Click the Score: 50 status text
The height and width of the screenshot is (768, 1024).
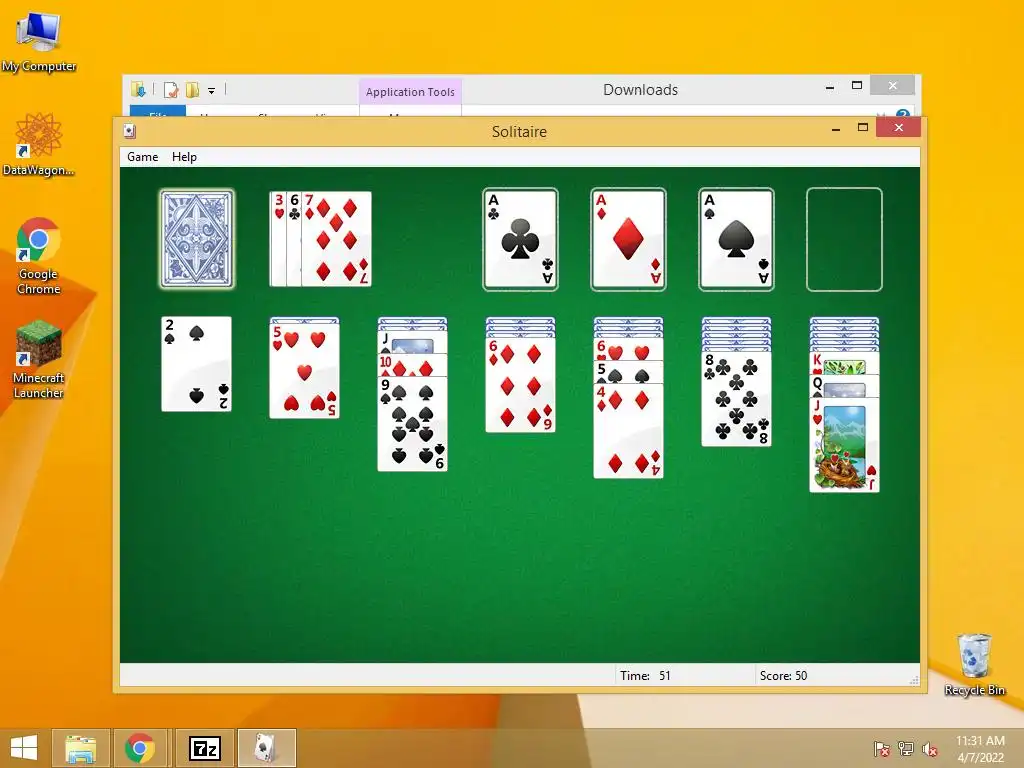coord(783,676)
